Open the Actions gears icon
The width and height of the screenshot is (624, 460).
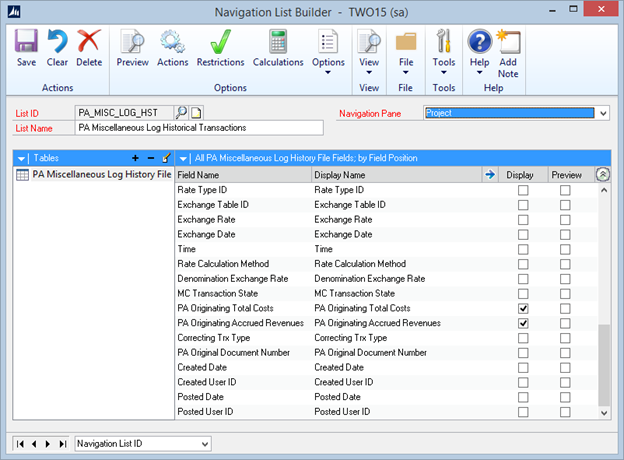172,41
